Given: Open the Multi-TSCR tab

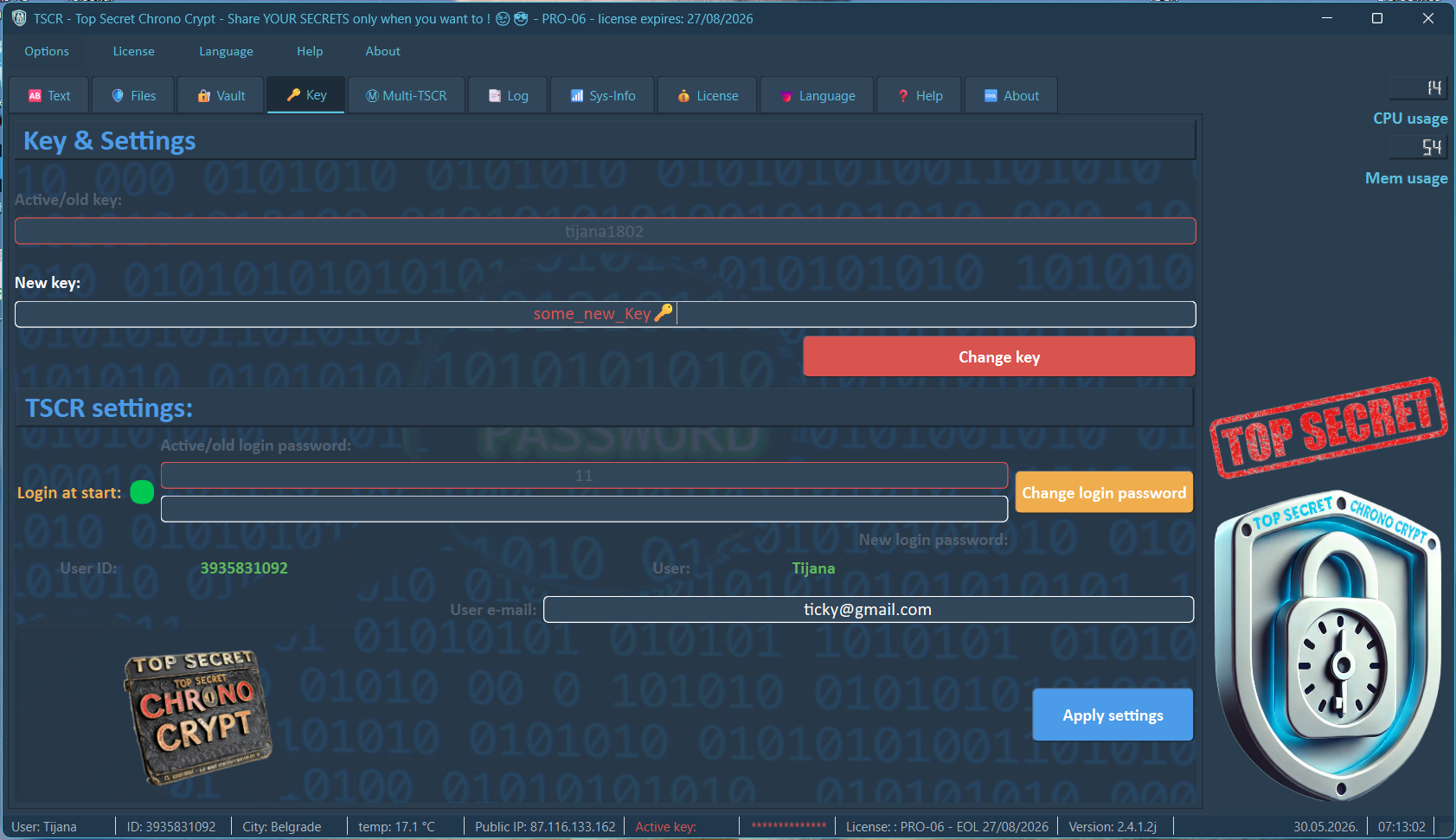Looking at the screenshot, I should [x=406, y=95].
